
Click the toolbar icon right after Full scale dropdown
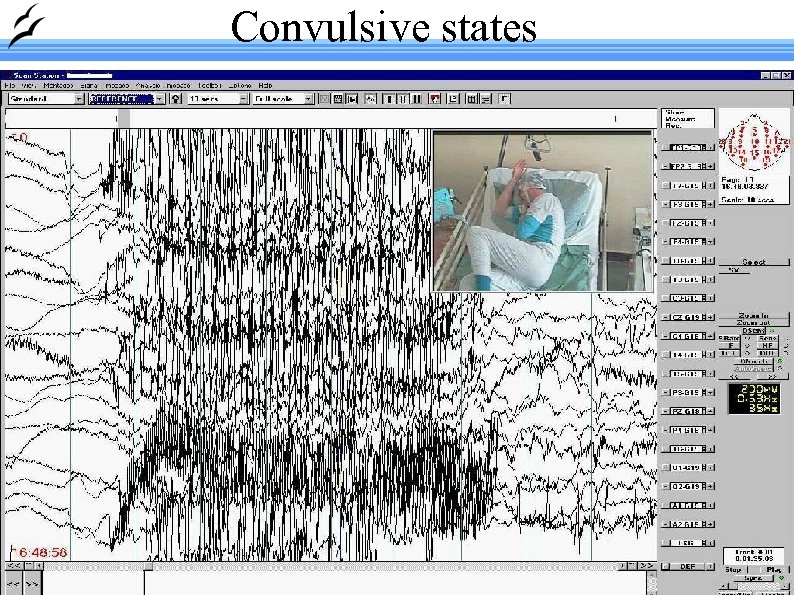point(324,99)
